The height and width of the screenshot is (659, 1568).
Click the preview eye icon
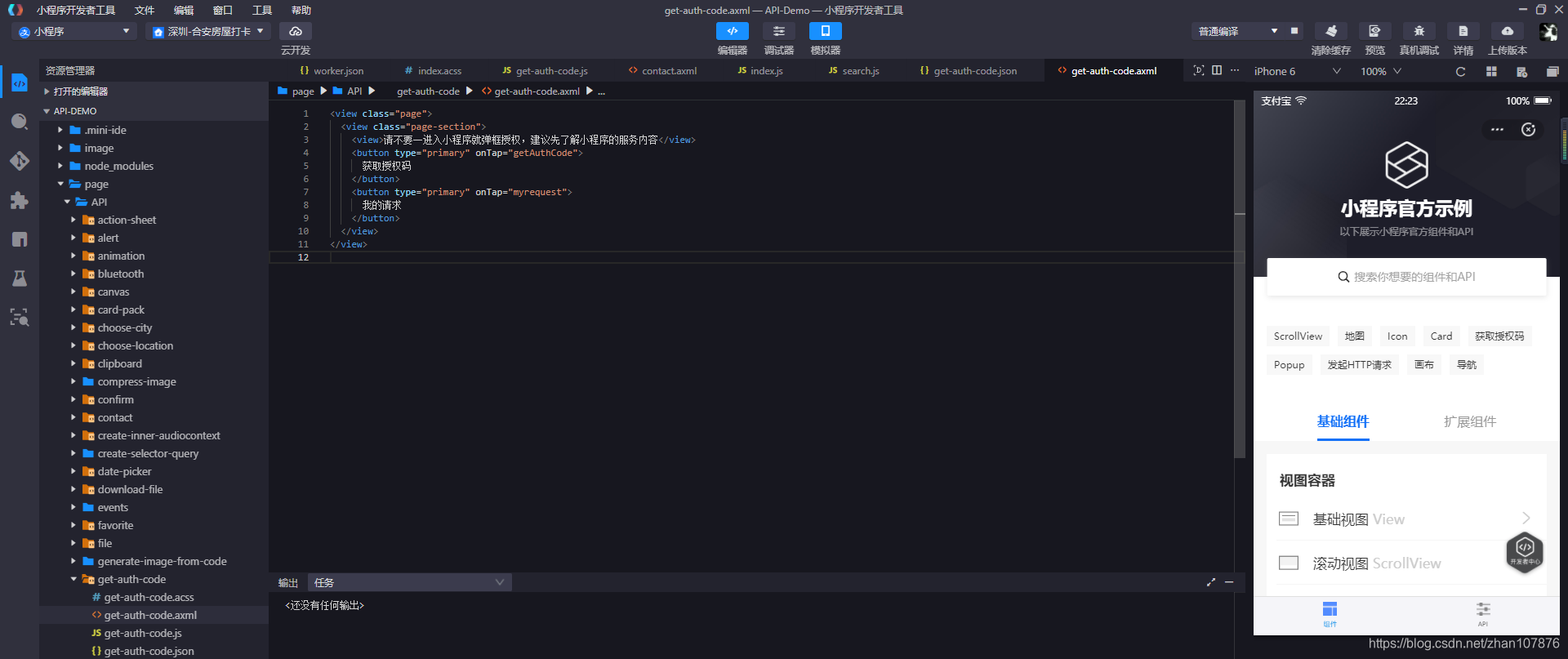point(1375,31)
